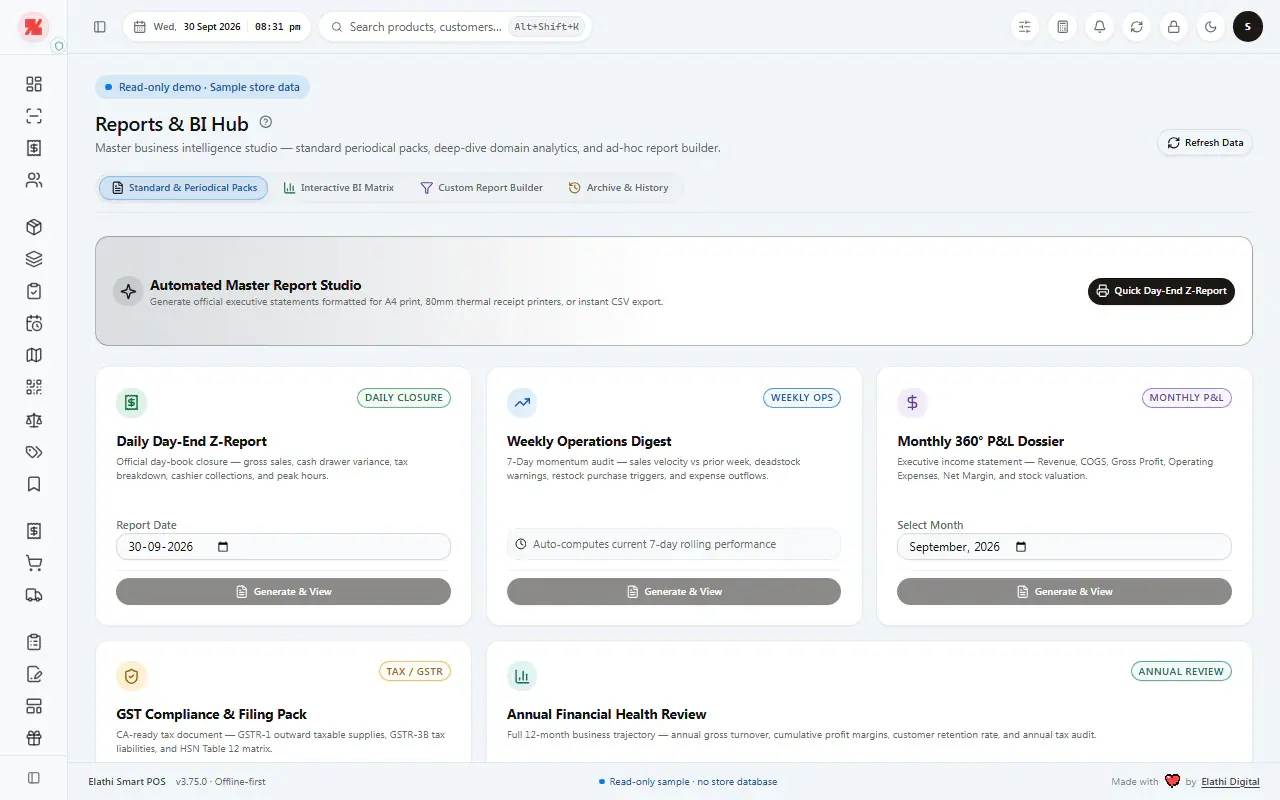
Task: Click the DAILY CLOSURE badge
Action: (404, 398)
